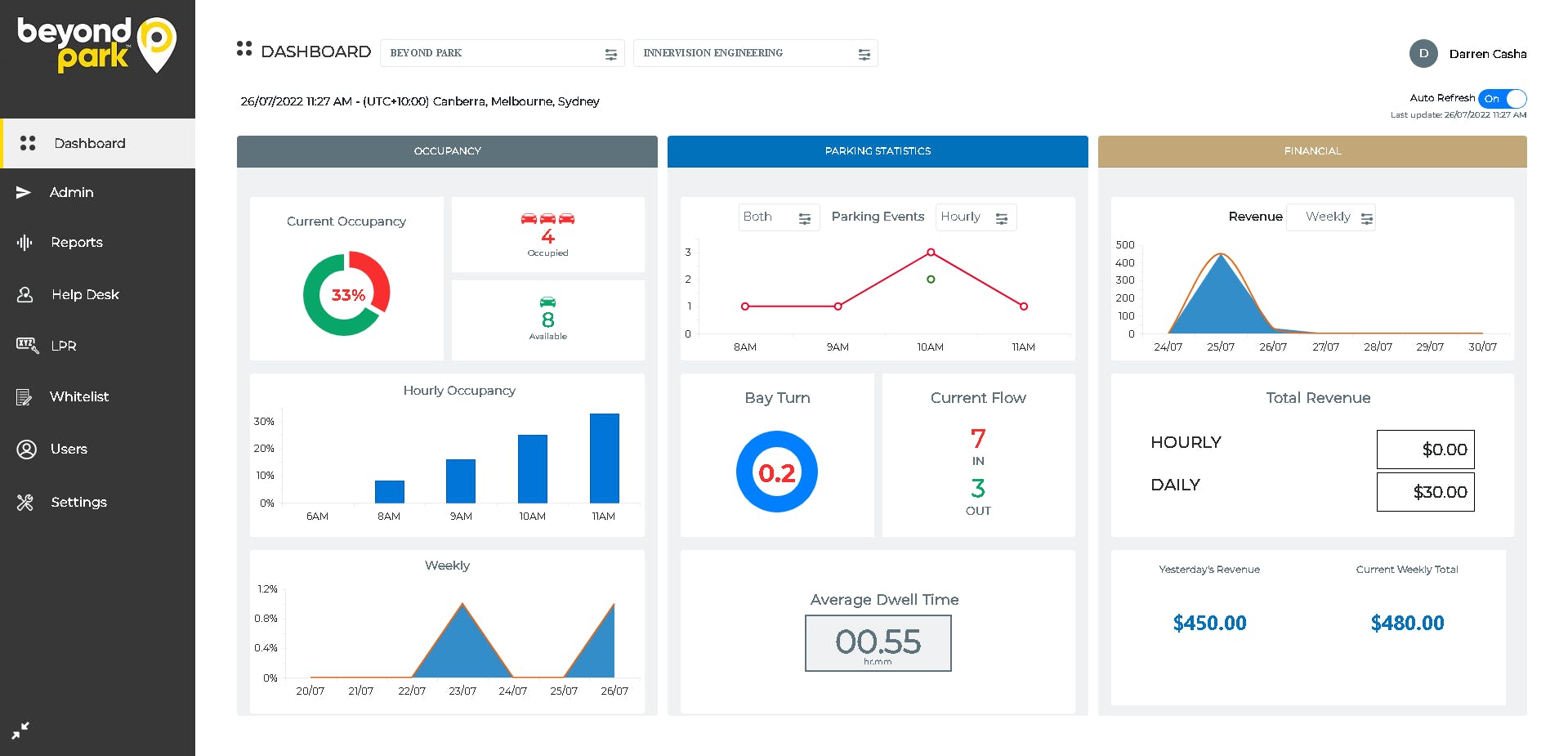Click the 8AM bar in Hourly Occupancy
Screen dimensions: 1568x756
pyautogui.click(x=390, y=491)
